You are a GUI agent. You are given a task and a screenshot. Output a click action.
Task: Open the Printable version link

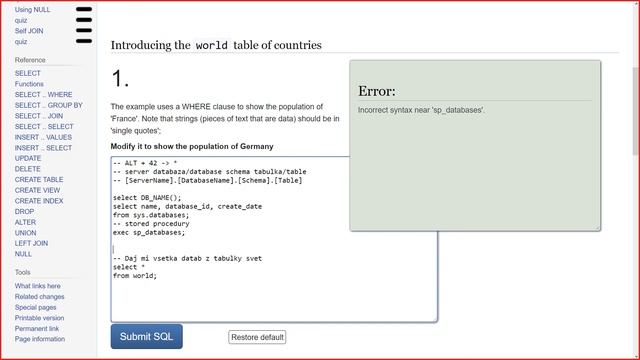pos(39,318)
